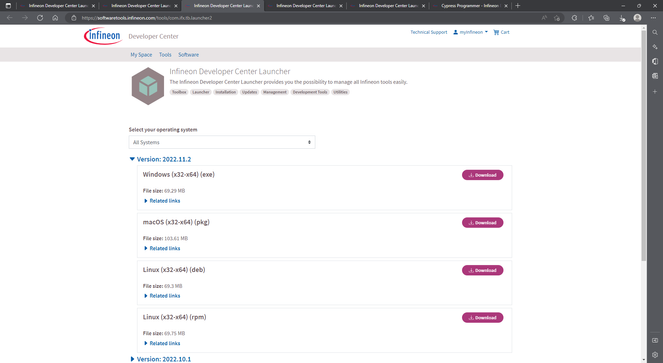Click the sidebar hide panel icon
Screen dimensions: 663x363
point(655,340)
